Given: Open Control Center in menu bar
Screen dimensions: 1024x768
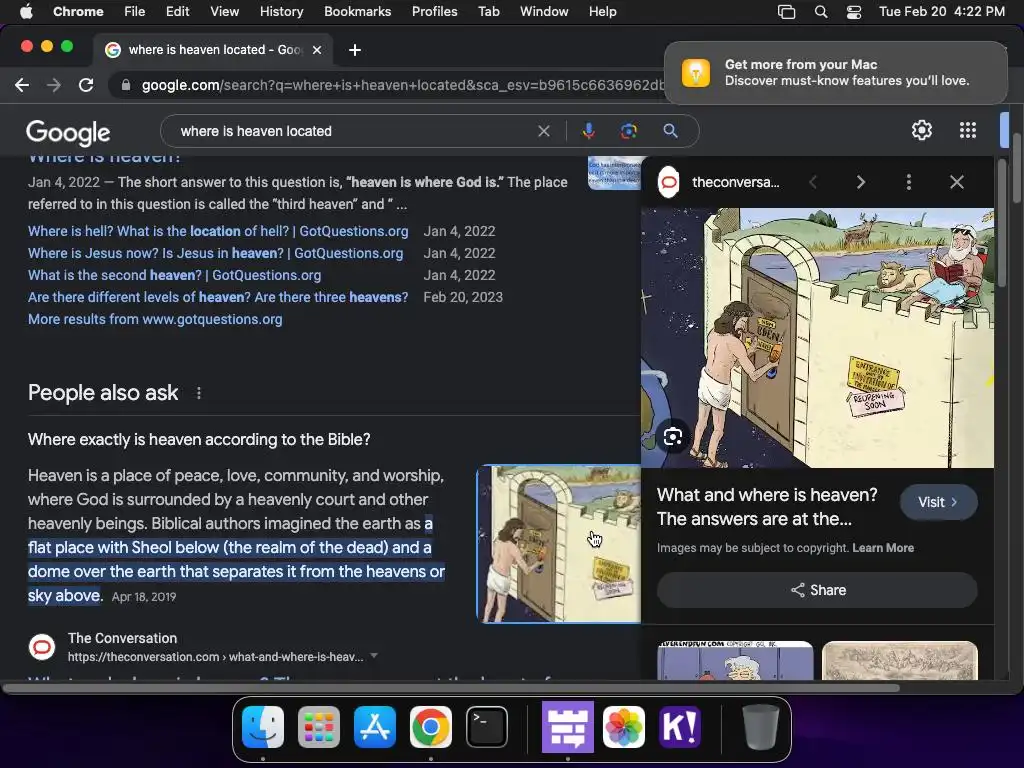Looking at the screenshot, I should (854, 12).
